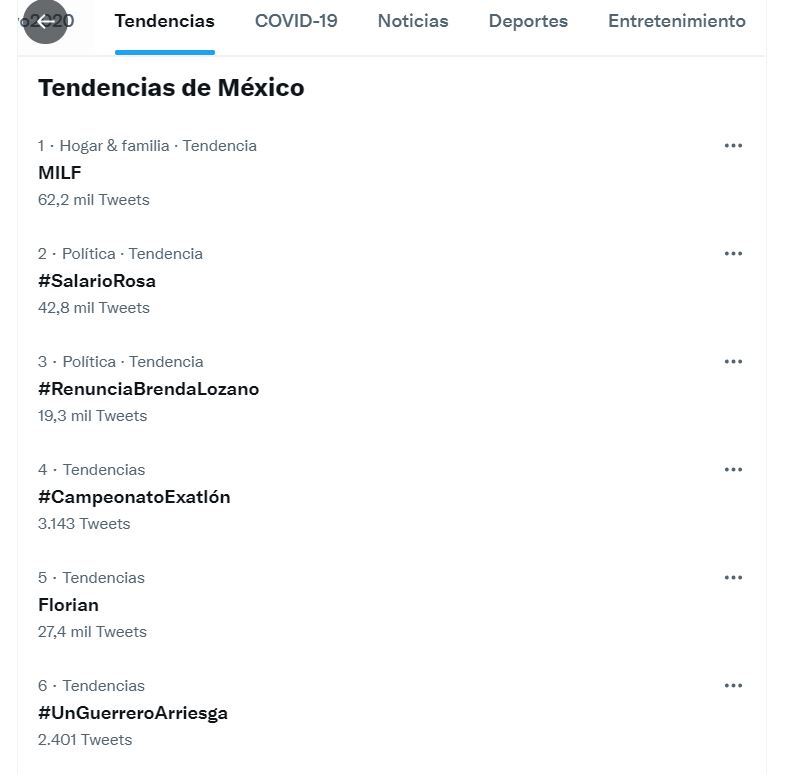Go to the Entretenimiento tab
799x774 pixels.
click(677, 21)
